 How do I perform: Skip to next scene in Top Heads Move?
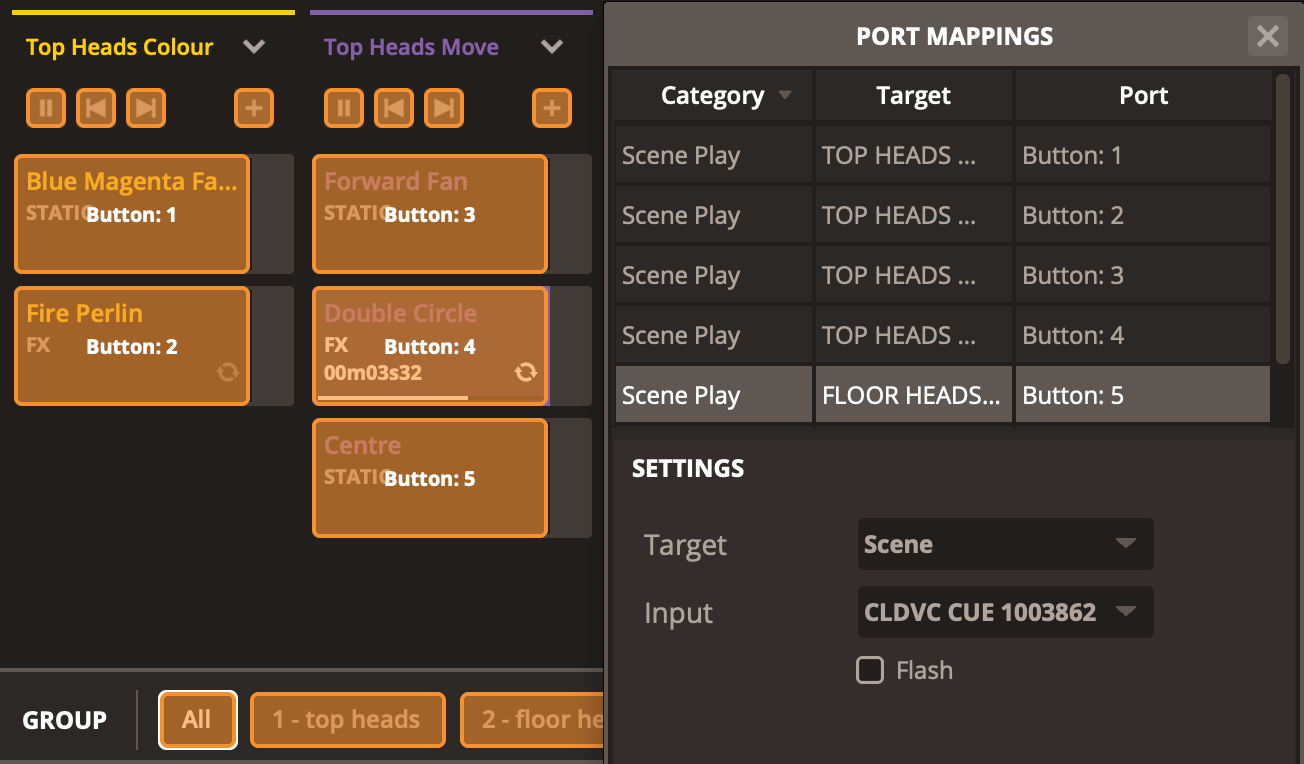[x=444, y=107]
